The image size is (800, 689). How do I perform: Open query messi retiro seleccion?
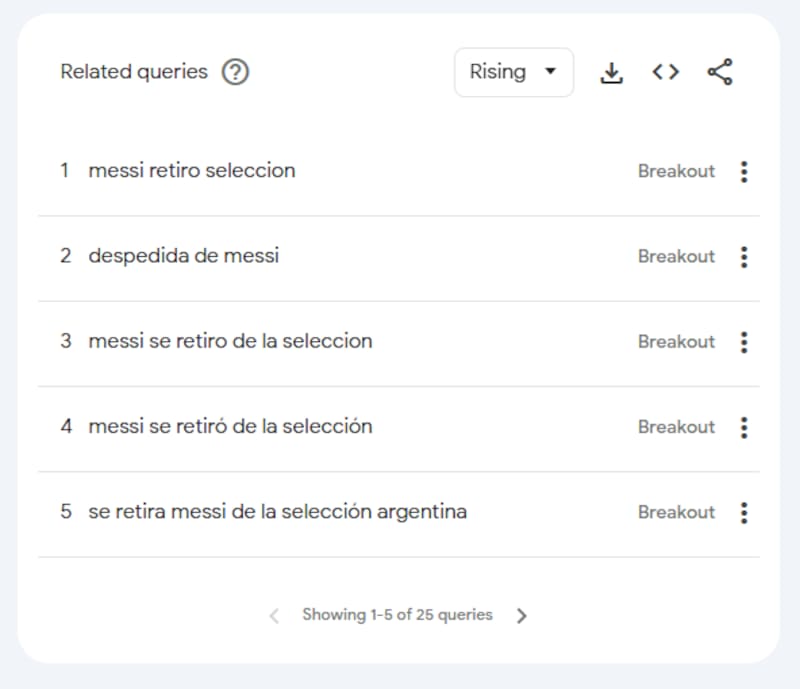(x=192, y=170)
